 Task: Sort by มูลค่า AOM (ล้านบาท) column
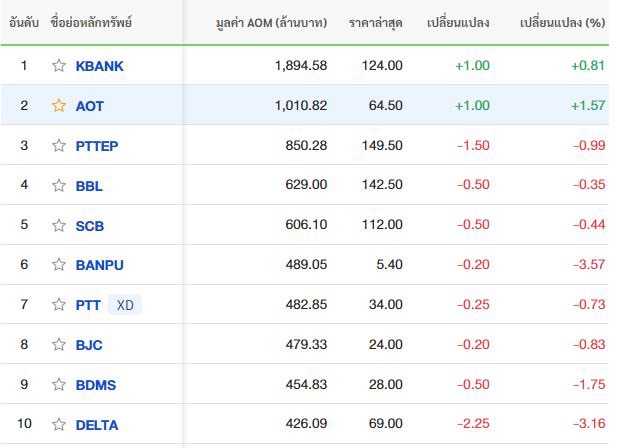pos(271,22)
